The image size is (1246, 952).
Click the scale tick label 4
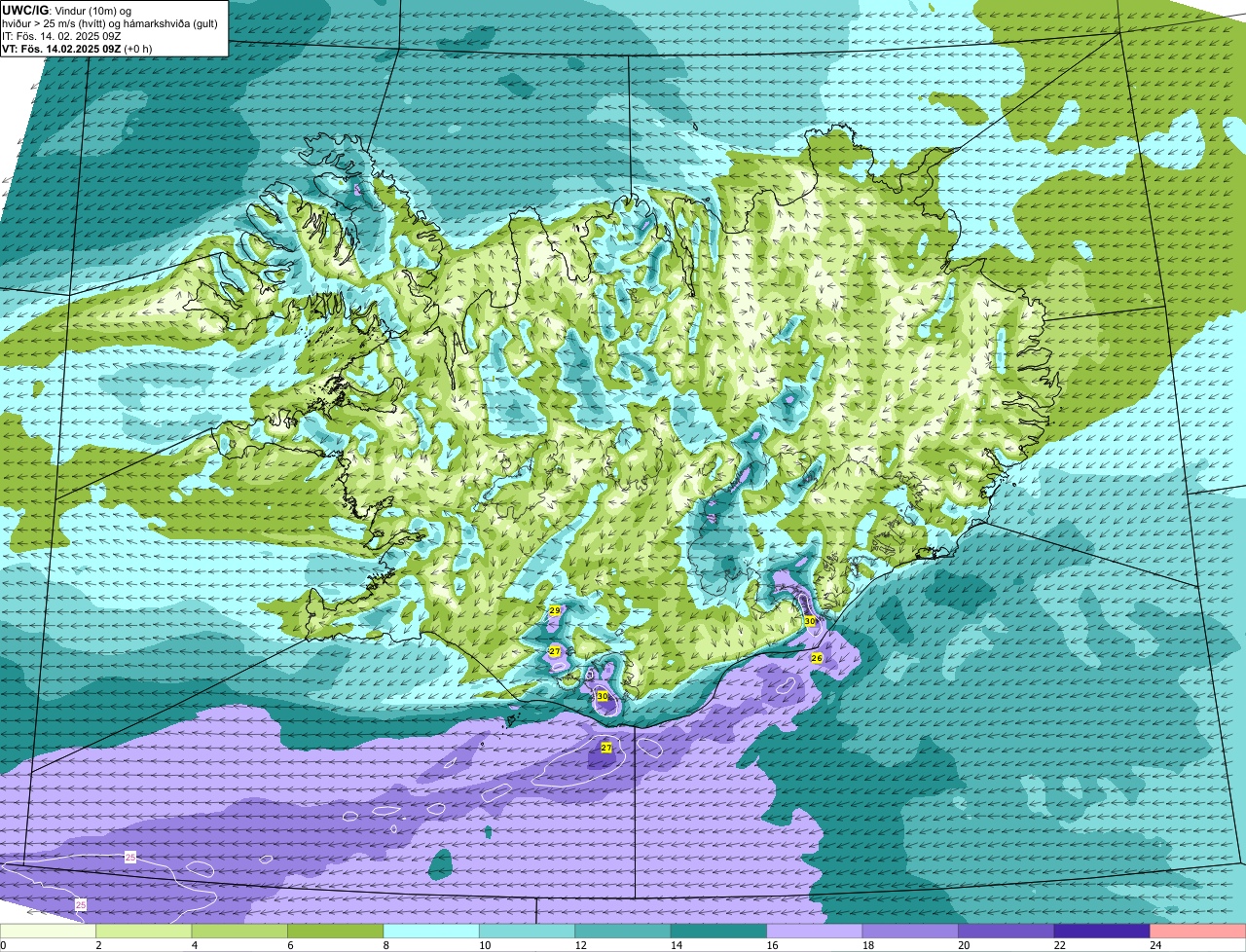[x=193, y=945]
